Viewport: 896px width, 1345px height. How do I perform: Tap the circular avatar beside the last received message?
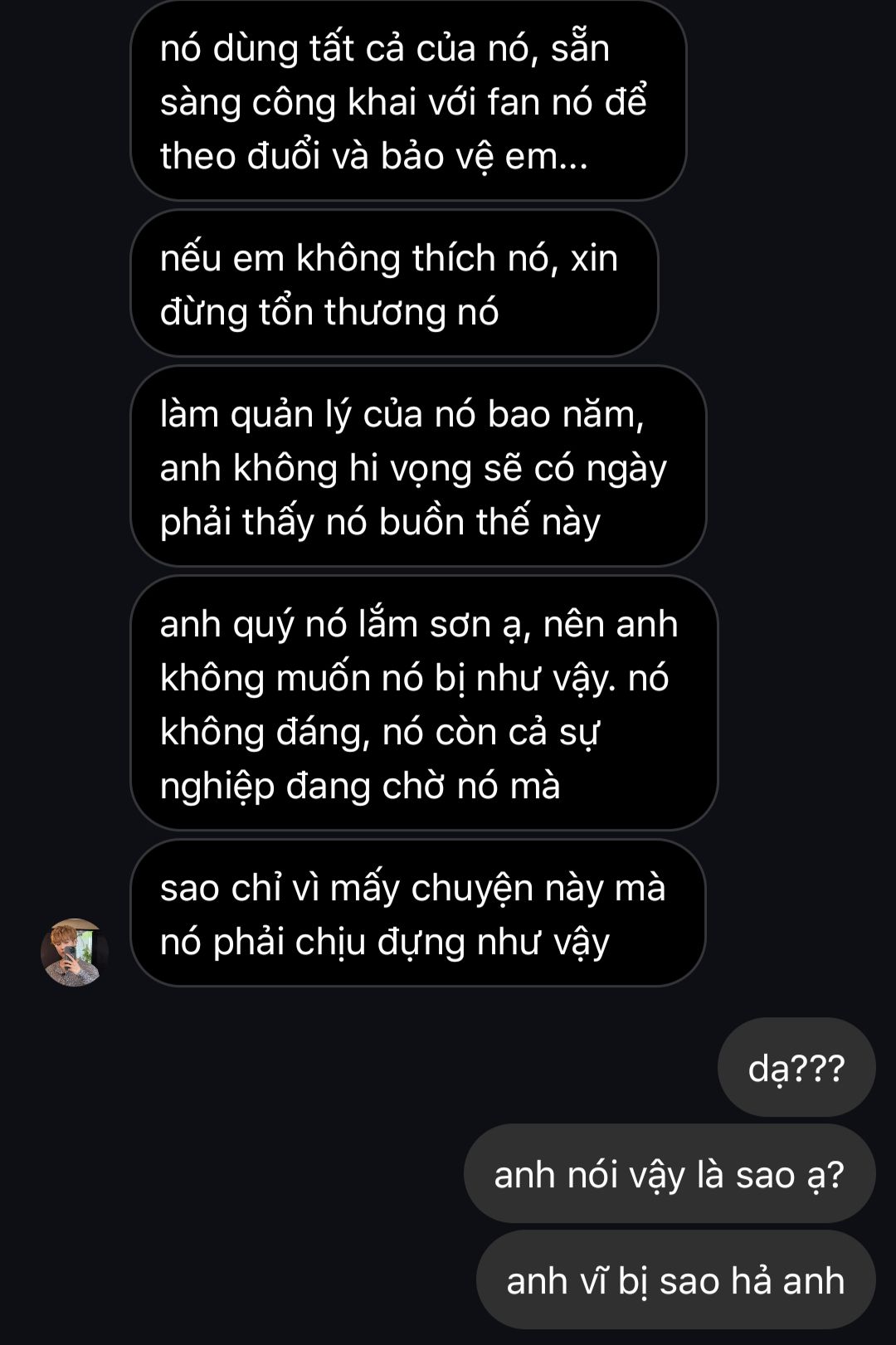(x=75, y=952)
